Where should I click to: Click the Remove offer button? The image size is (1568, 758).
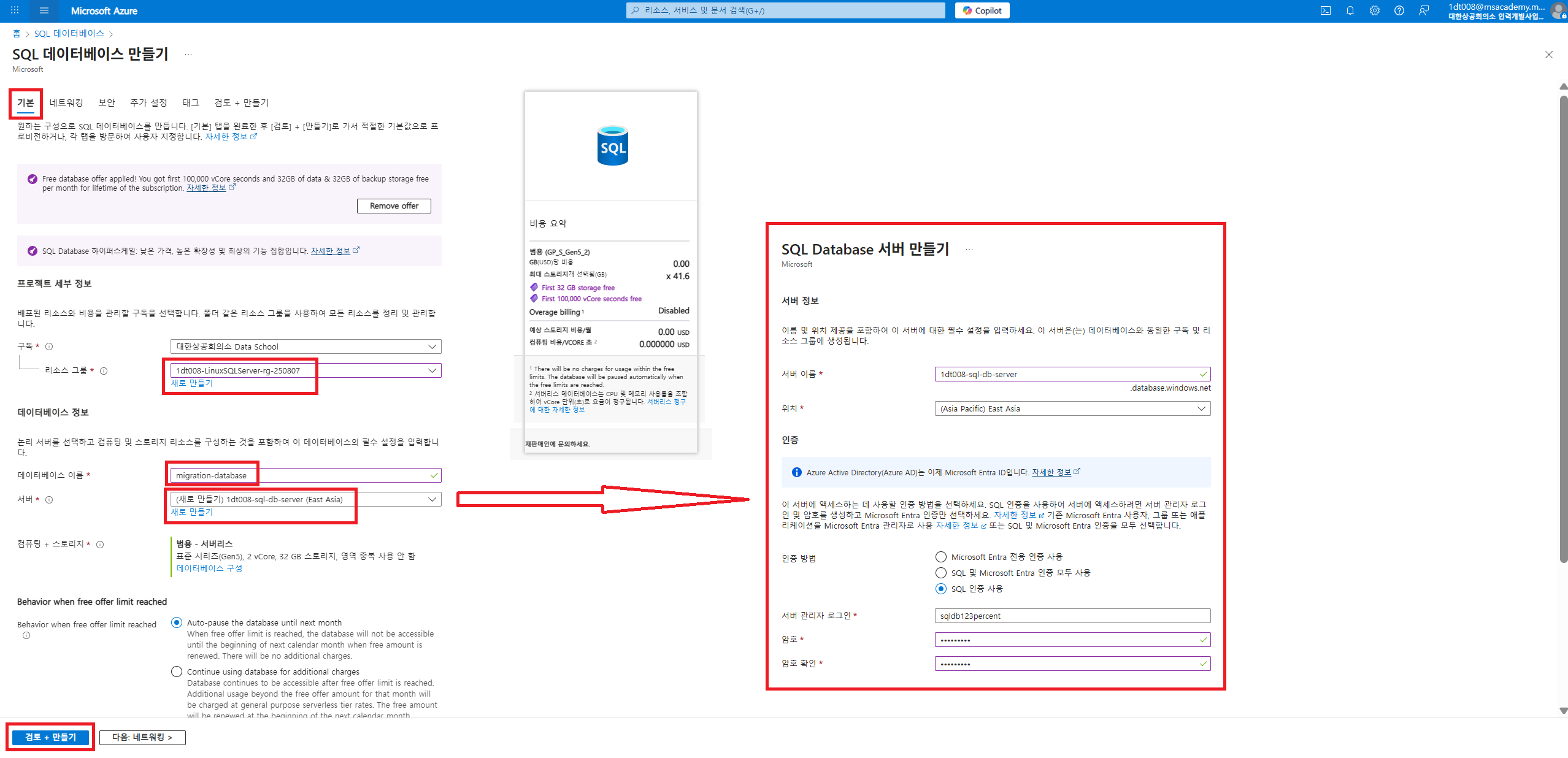(394, 206)
